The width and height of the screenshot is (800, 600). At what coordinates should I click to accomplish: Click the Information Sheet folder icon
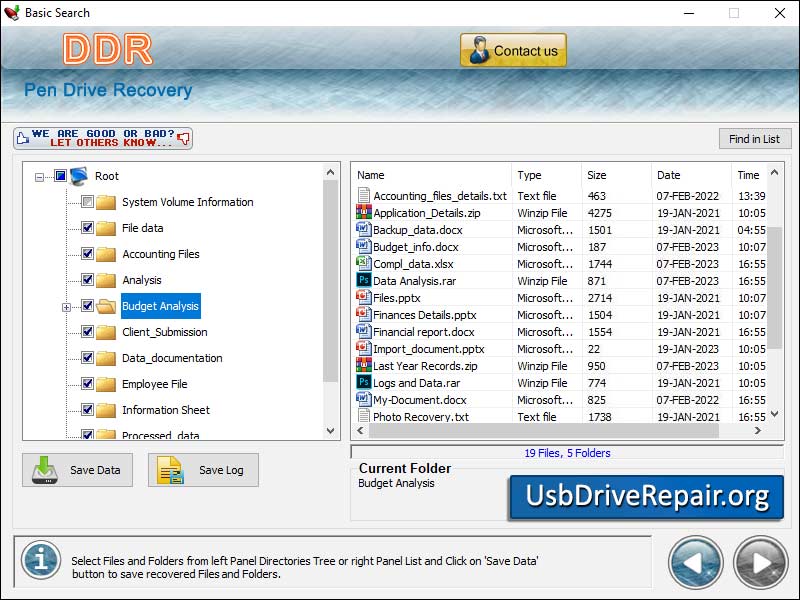click(106, 411)
